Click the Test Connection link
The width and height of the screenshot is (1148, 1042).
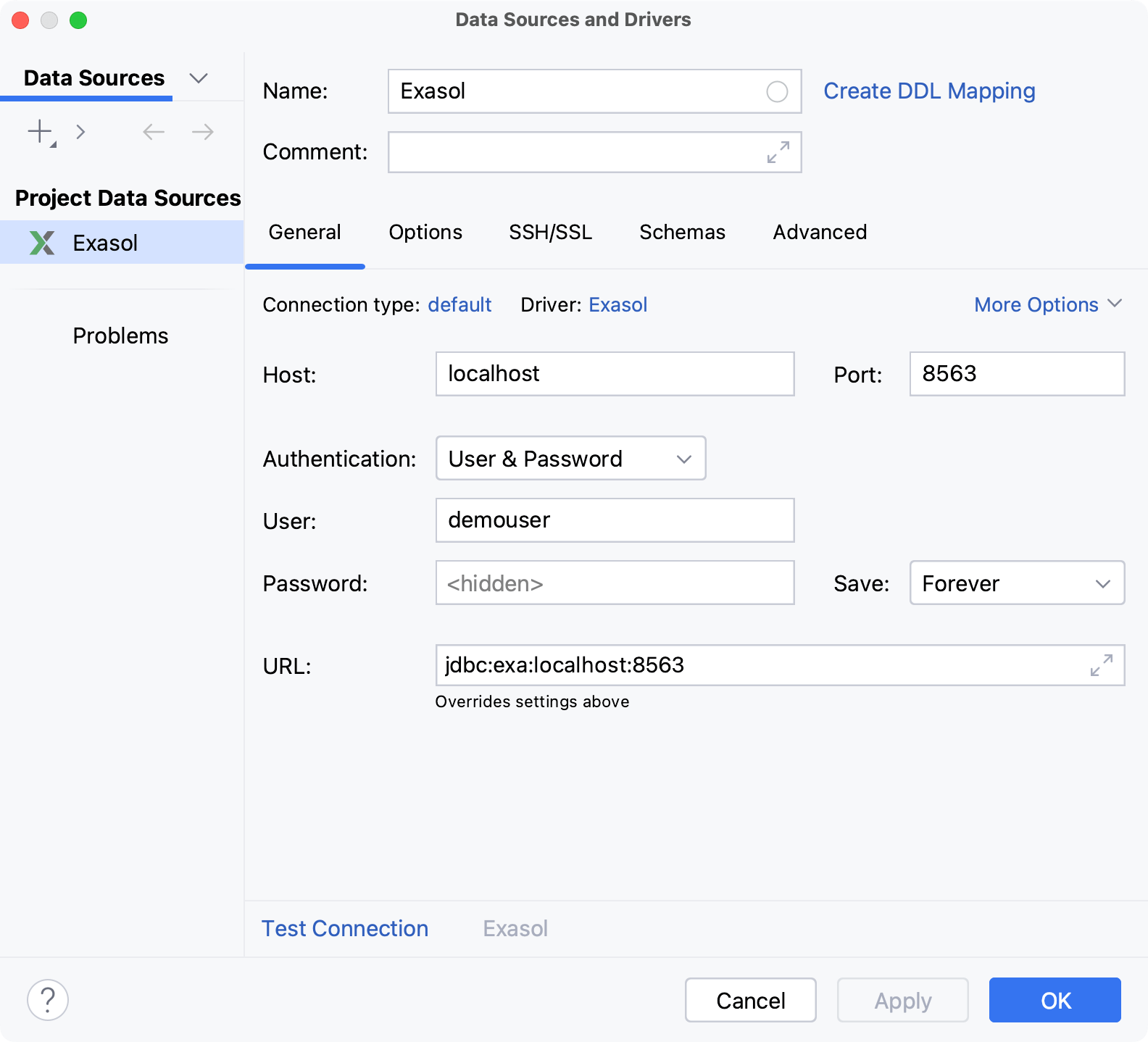pos(345,928)
